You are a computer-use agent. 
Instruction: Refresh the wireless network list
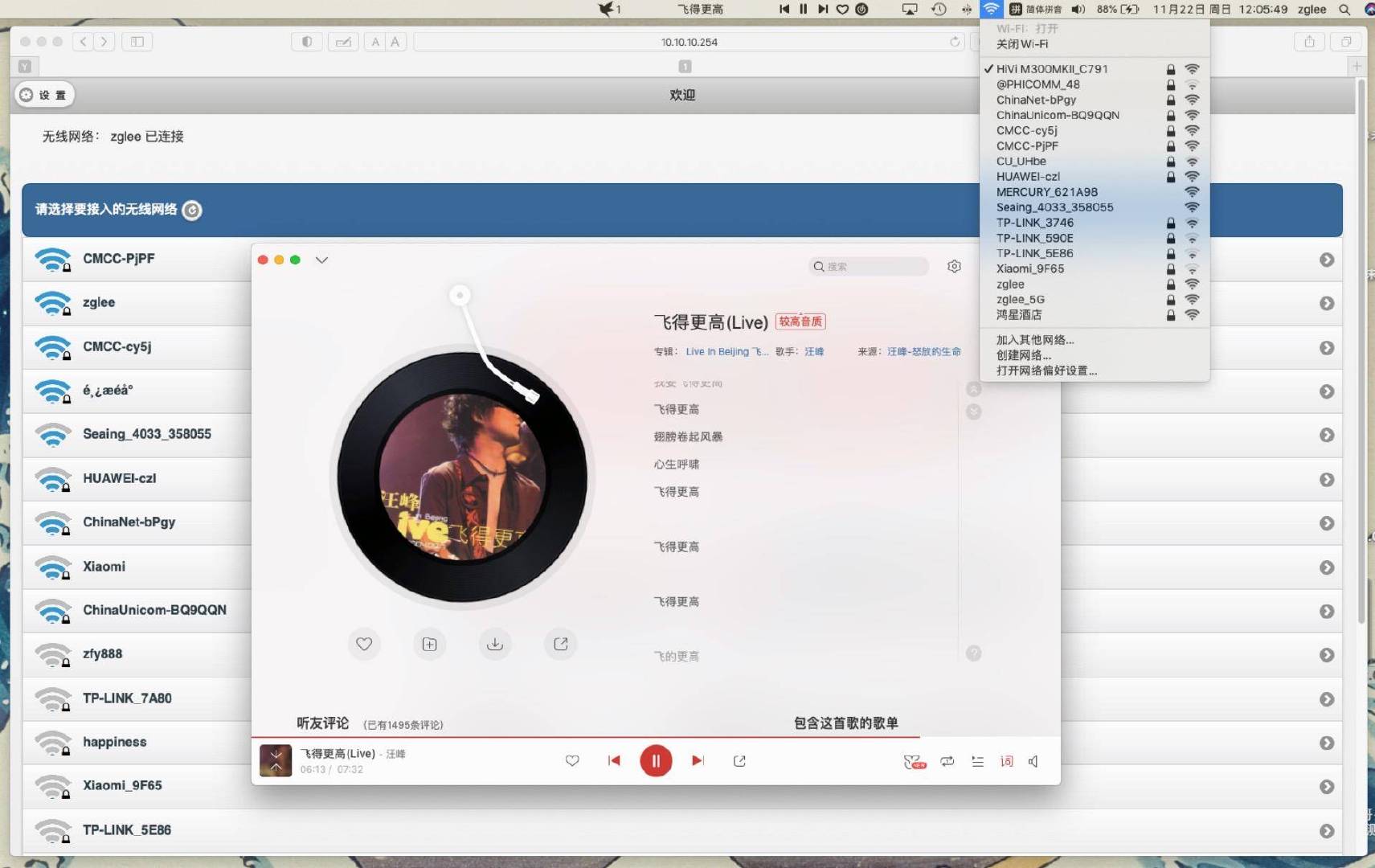click(191, 211)
